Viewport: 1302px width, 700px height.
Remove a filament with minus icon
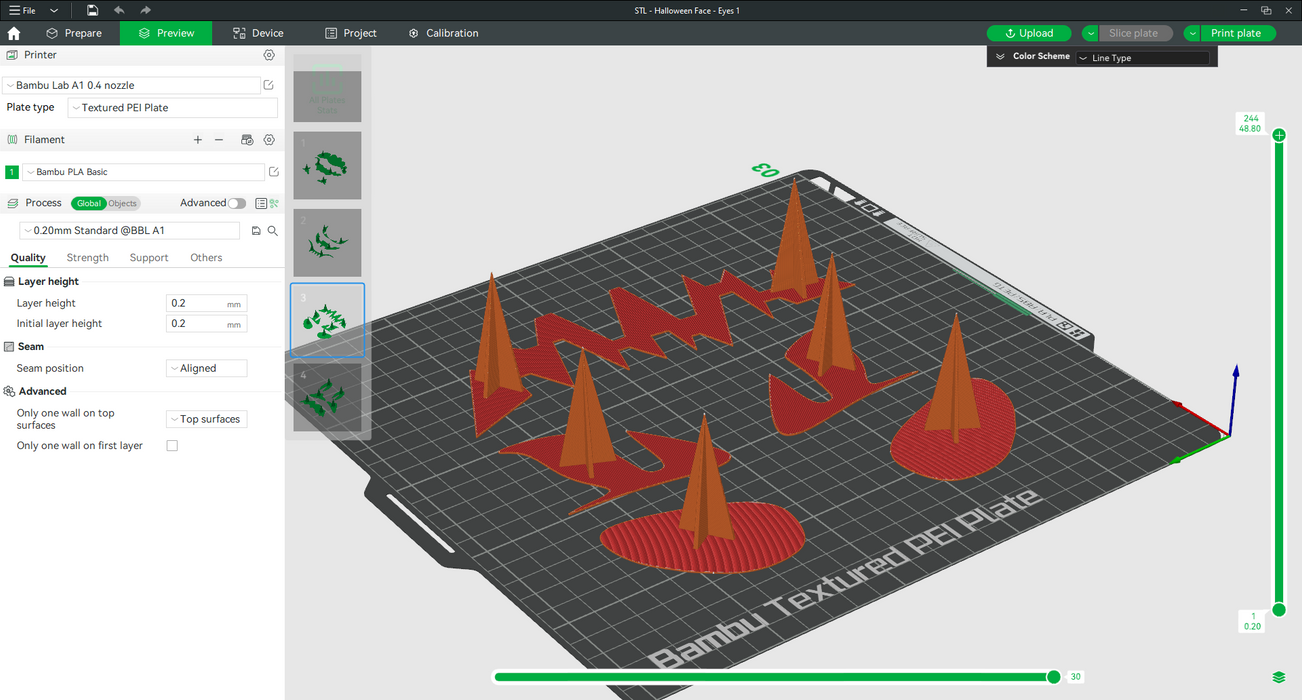coord(219,140)
